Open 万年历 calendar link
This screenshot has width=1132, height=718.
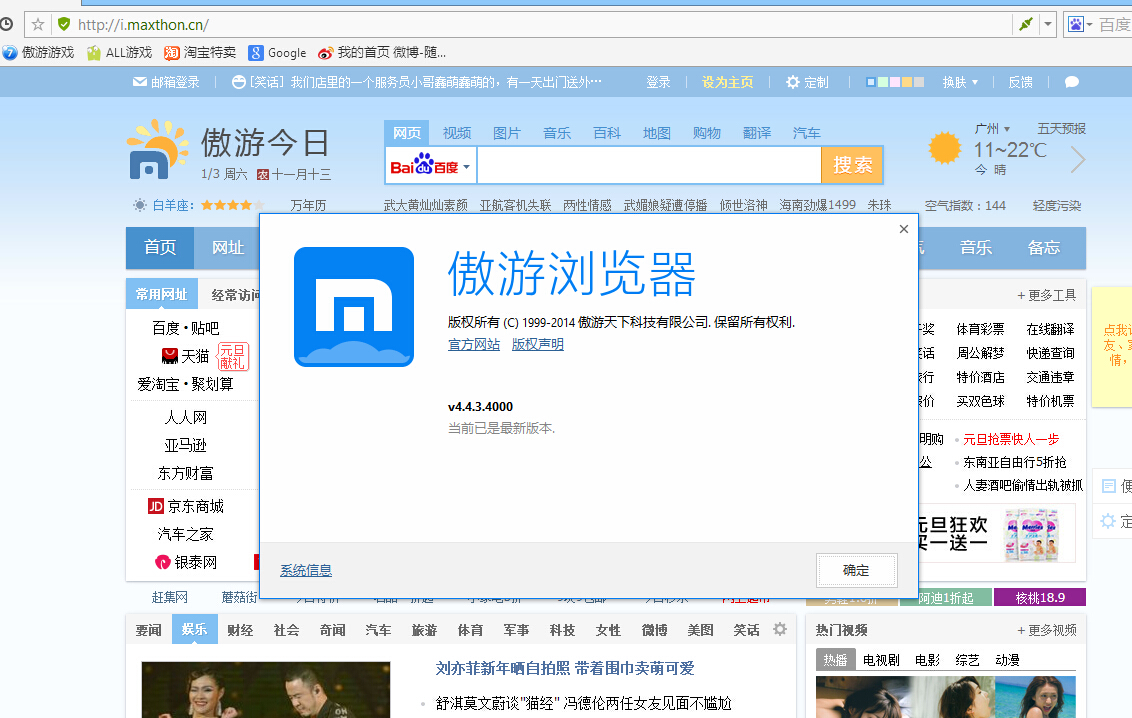pyautogui.click(x=308, y=206)
